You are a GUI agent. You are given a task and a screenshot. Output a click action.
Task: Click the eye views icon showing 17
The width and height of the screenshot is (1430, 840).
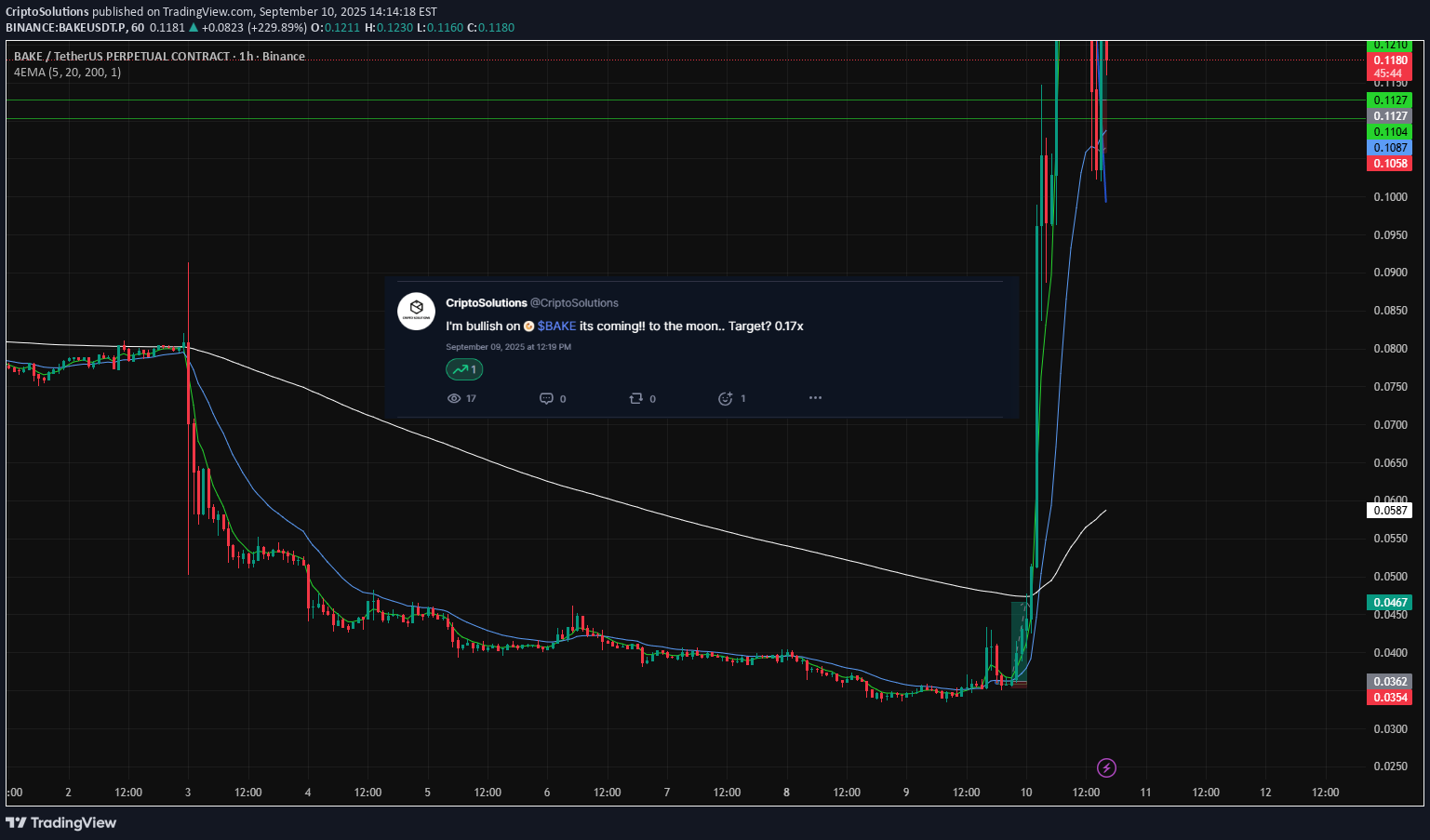pyautogui.click(x=454, y=398)
